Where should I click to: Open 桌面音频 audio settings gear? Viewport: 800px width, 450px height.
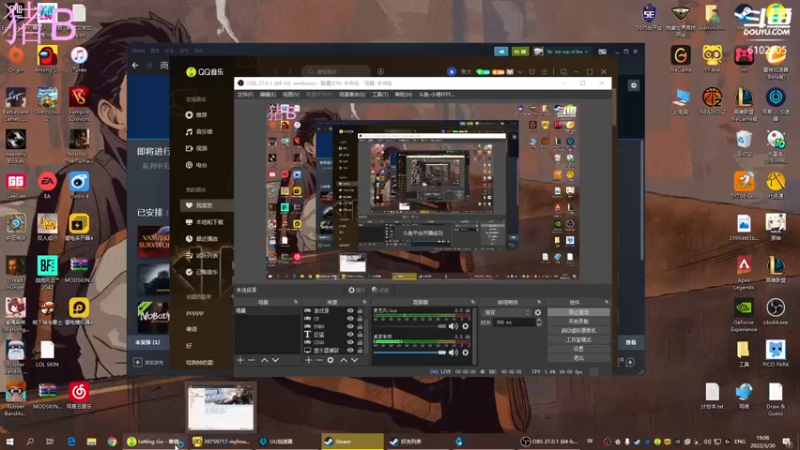tap(465, 352)
